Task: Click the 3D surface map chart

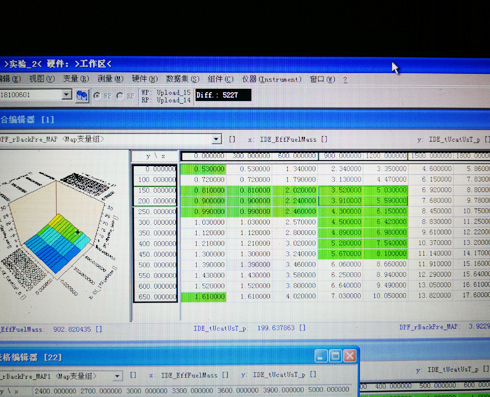Action: (x=59, y=235)
